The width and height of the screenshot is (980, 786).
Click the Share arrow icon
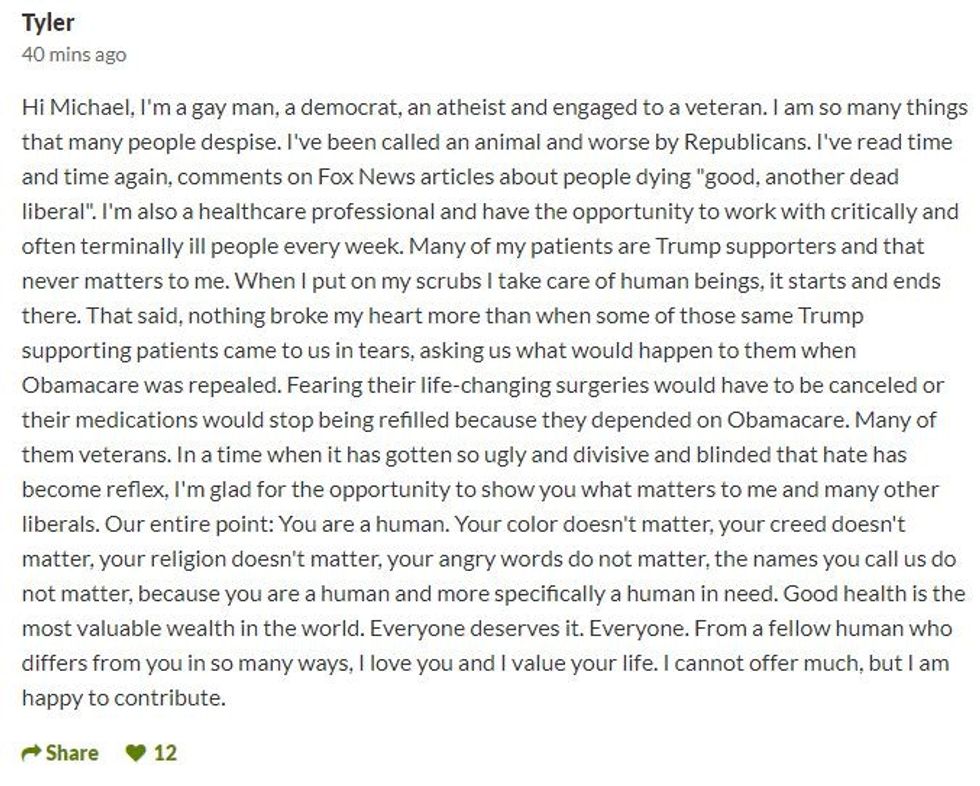(32, 753)
